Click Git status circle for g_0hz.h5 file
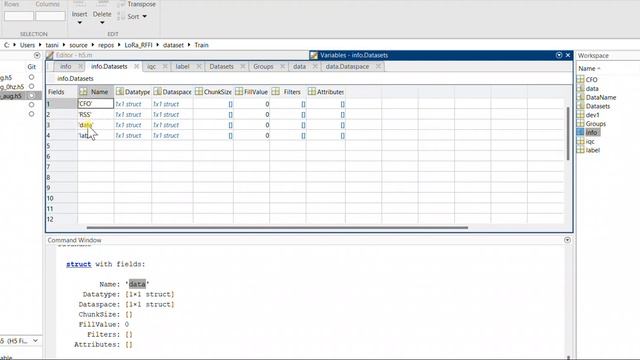This screenshot has width=640, height=360. (31, 87)
